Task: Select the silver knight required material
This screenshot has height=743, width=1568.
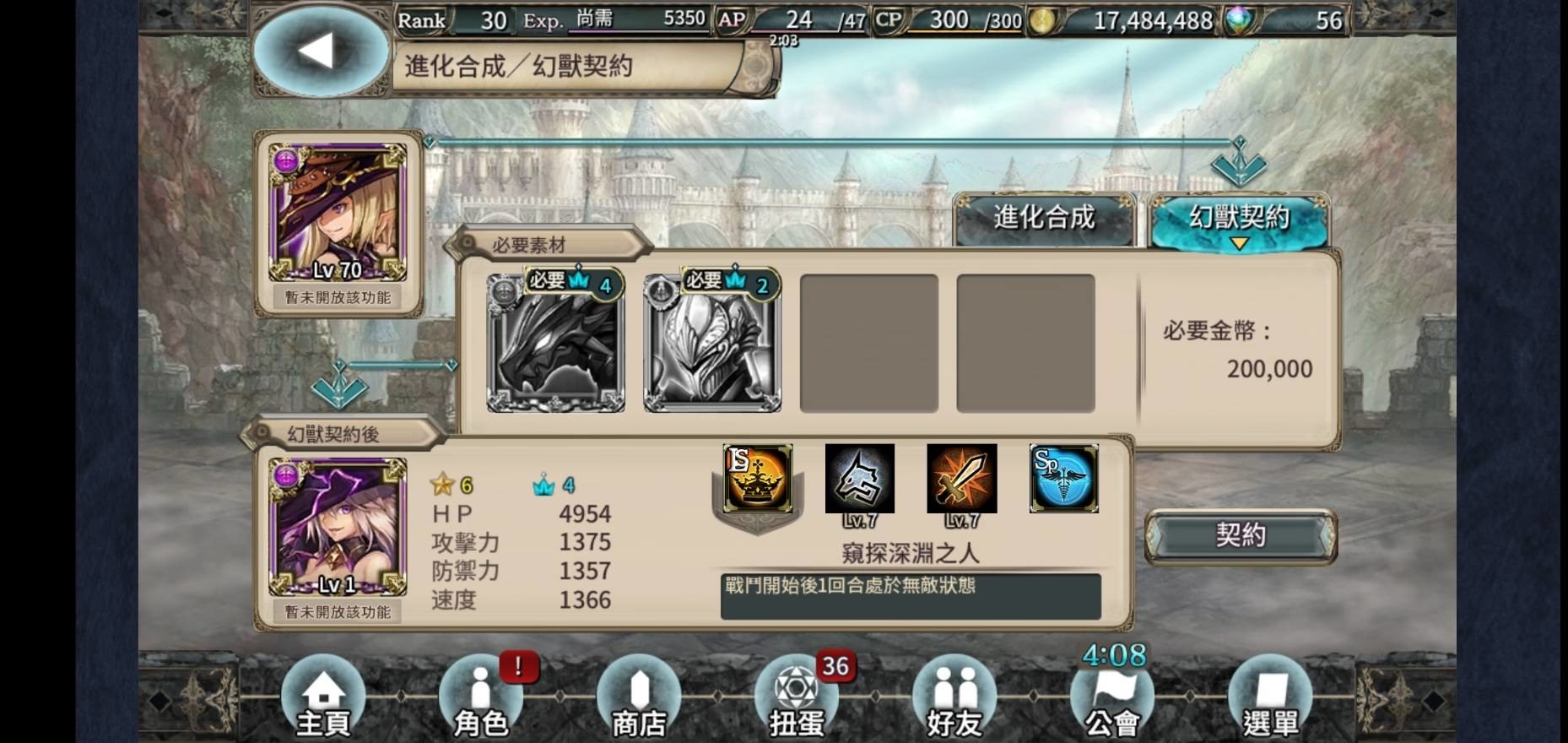Action: click(713, 342)
